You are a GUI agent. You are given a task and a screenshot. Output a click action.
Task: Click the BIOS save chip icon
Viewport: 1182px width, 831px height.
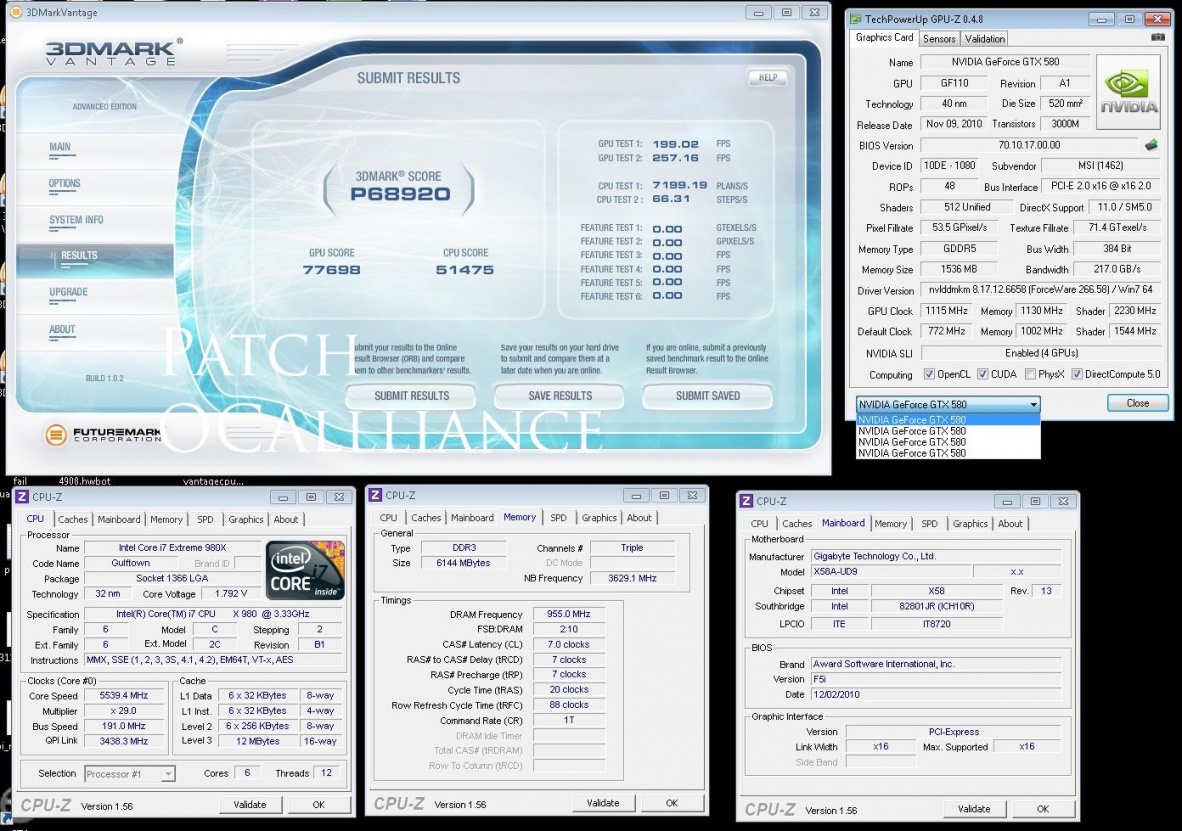point(1152,145)
